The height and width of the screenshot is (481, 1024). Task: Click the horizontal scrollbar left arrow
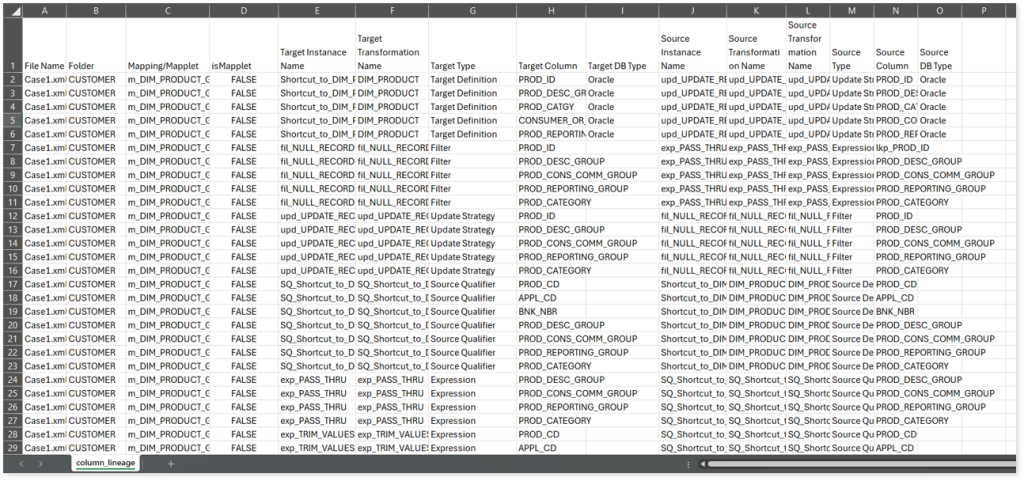(703, 464)
